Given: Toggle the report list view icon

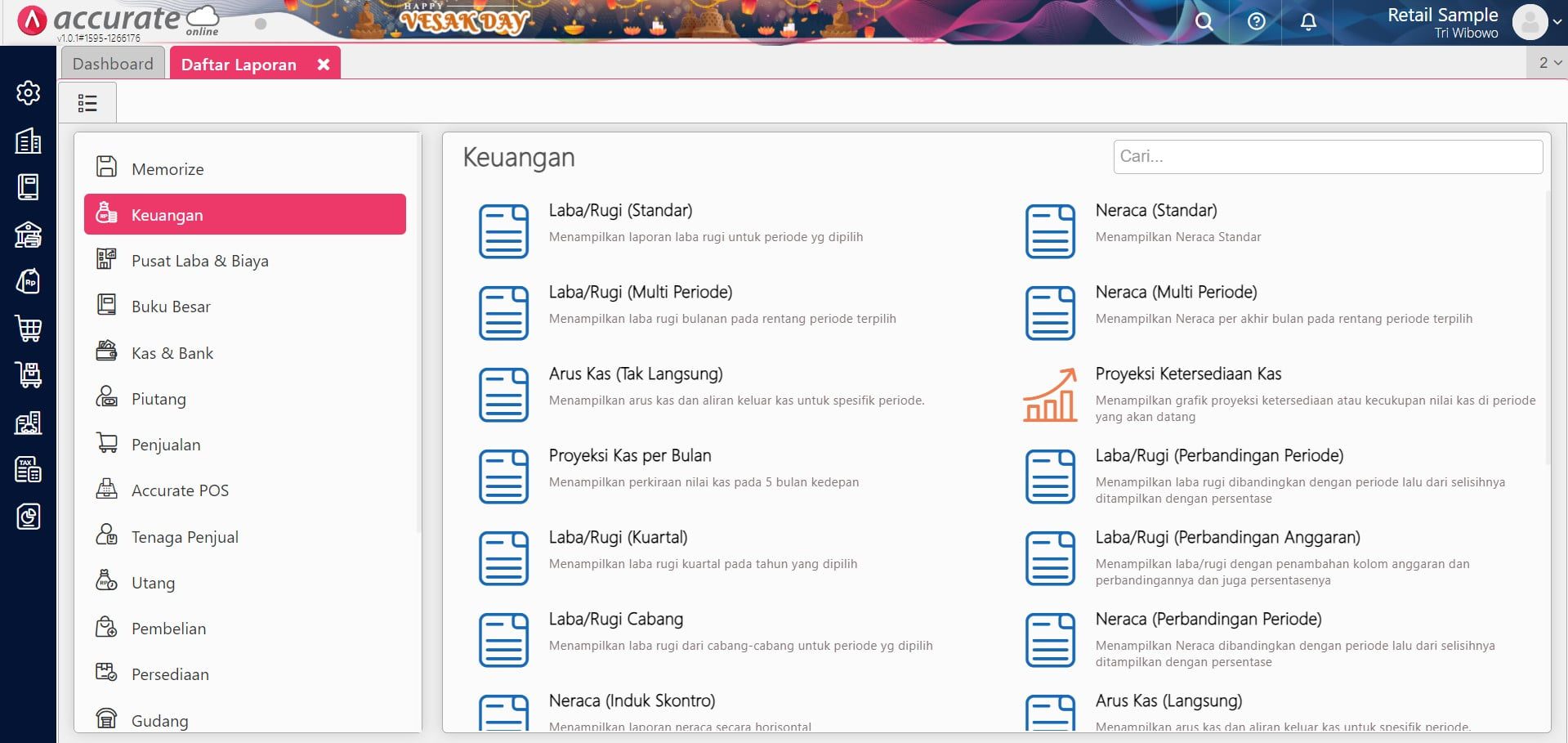Looking at the screenshot, I should (x=87, y=103).
